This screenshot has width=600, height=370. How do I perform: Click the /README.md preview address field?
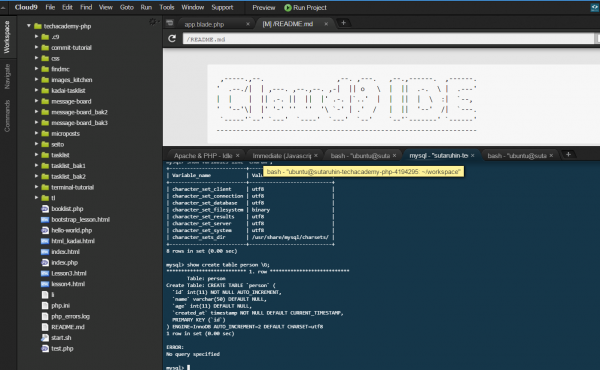(x=388, y=39)
